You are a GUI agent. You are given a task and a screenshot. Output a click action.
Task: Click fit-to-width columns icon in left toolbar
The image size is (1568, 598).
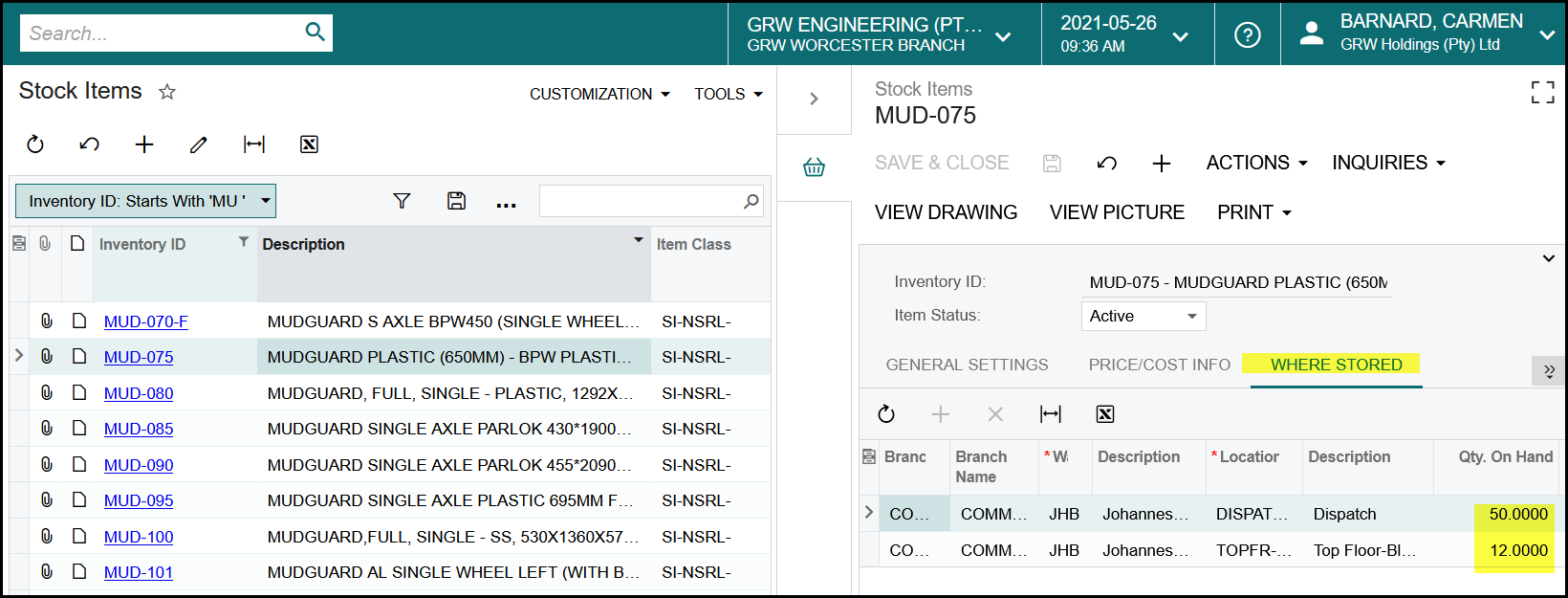(x=254, y=144)
